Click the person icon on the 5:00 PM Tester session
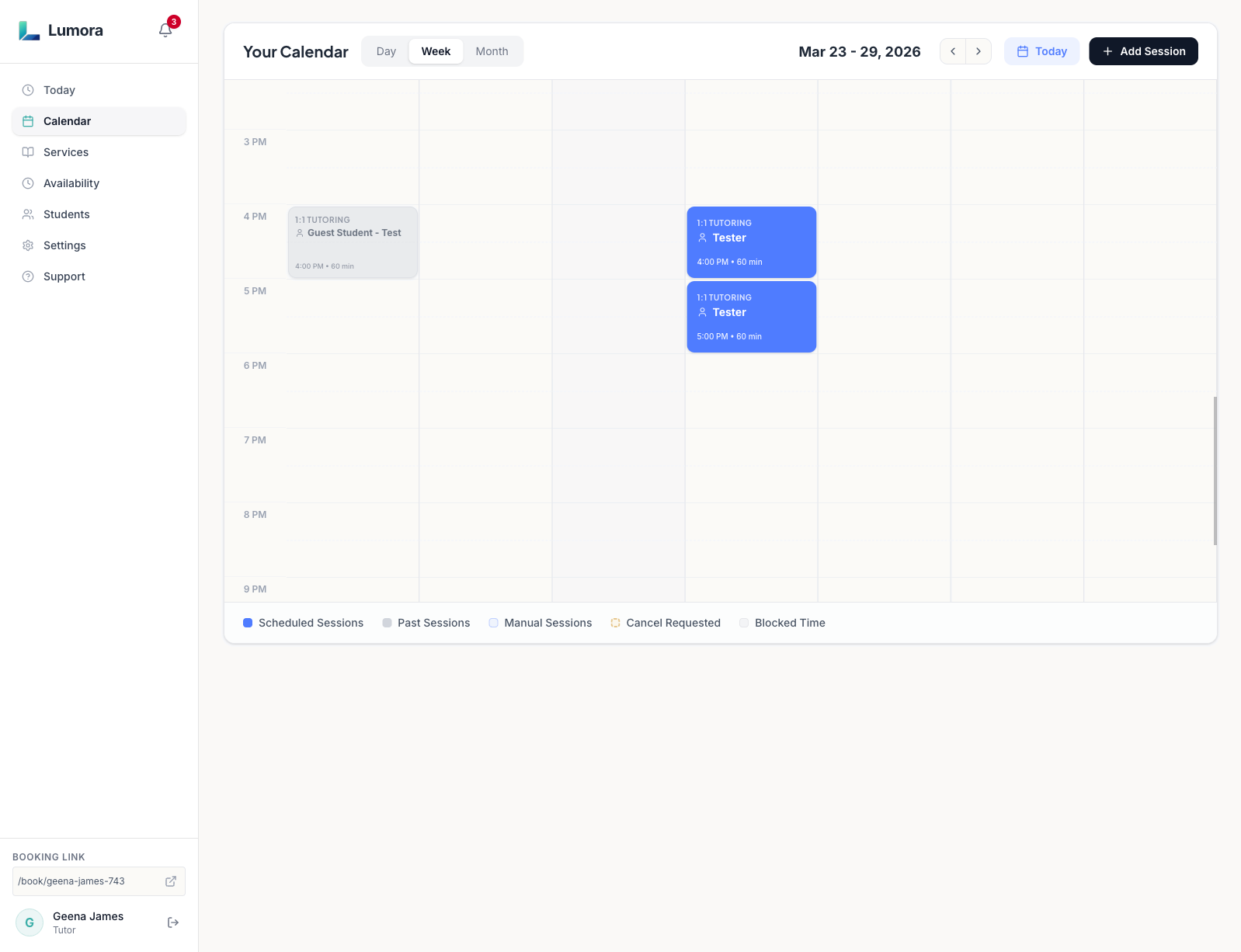 (702, 312)
